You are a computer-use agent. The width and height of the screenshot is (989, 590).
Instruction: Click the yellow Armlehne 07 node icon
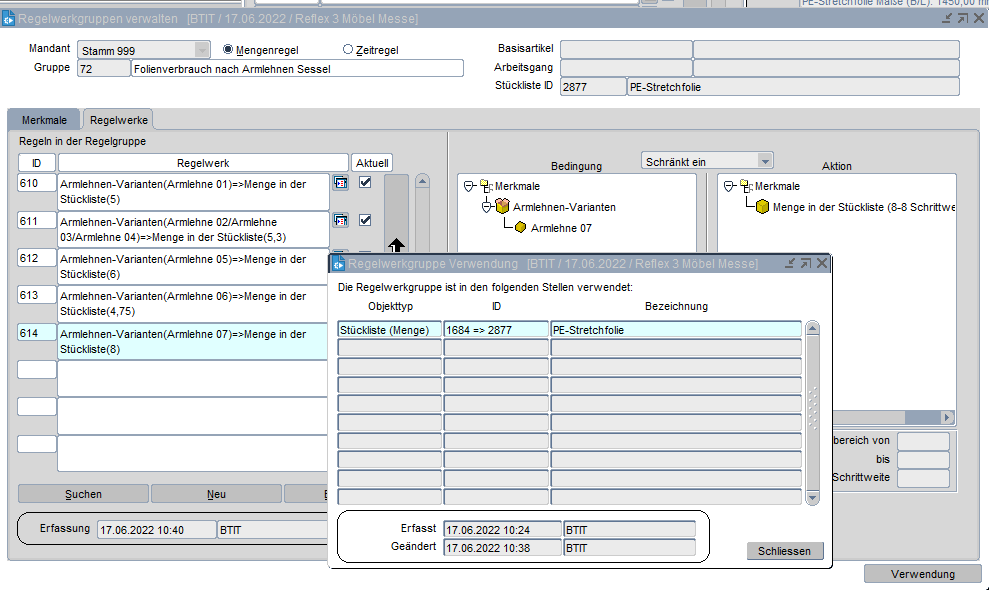(520, 228)
